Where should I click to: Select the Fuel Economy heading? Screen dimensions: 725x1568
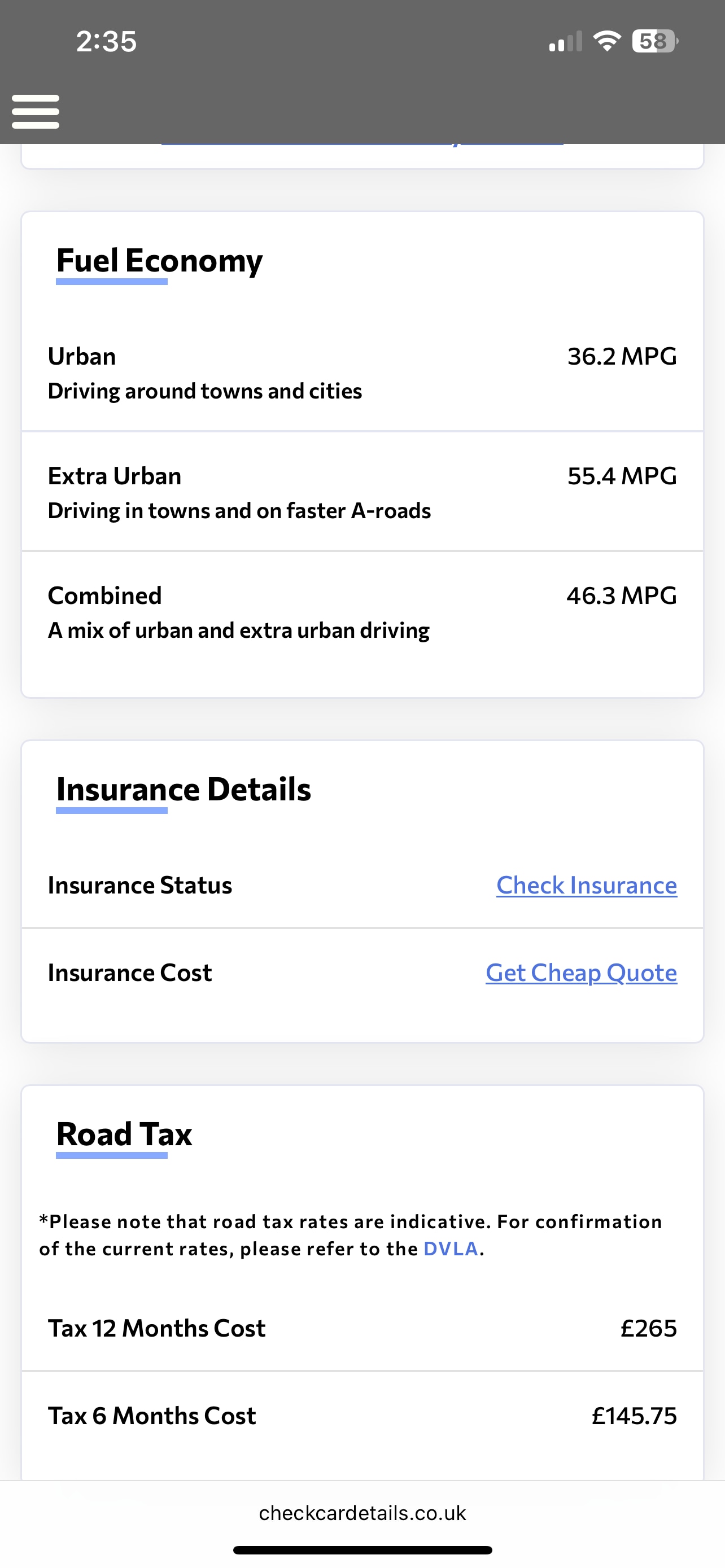click(x=159, y=261)
